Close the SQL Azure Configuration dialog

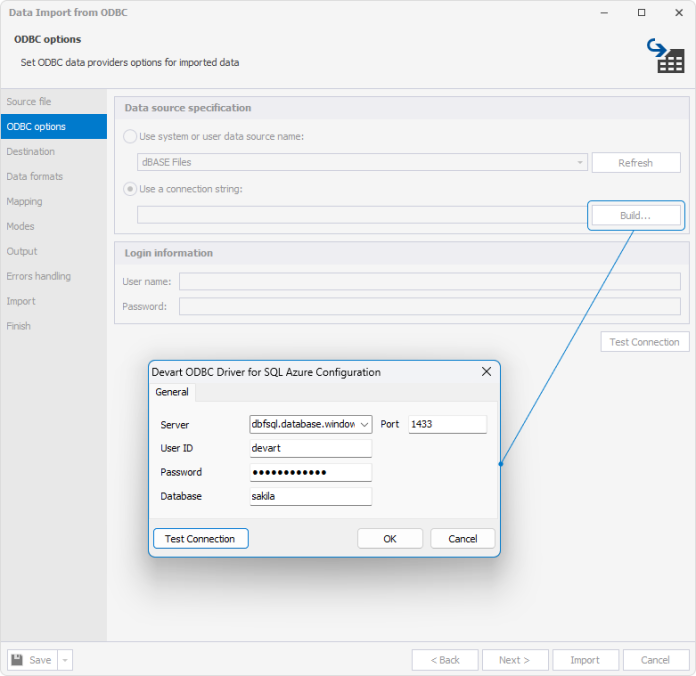point(486,372)
